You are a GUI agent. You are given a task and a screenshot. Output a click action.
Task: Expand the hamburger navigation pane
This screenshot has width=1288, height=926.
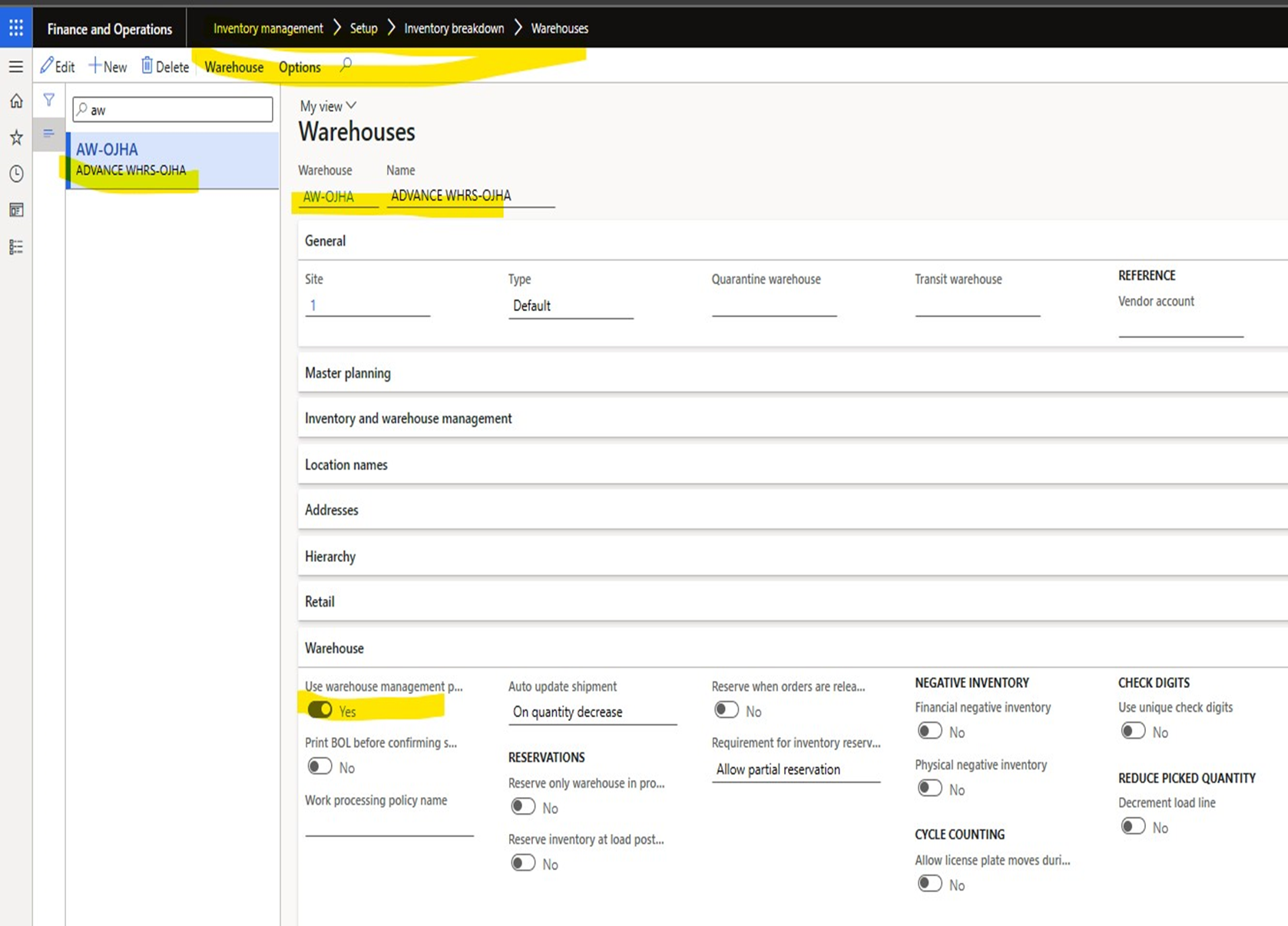click(x=16, y=67)
